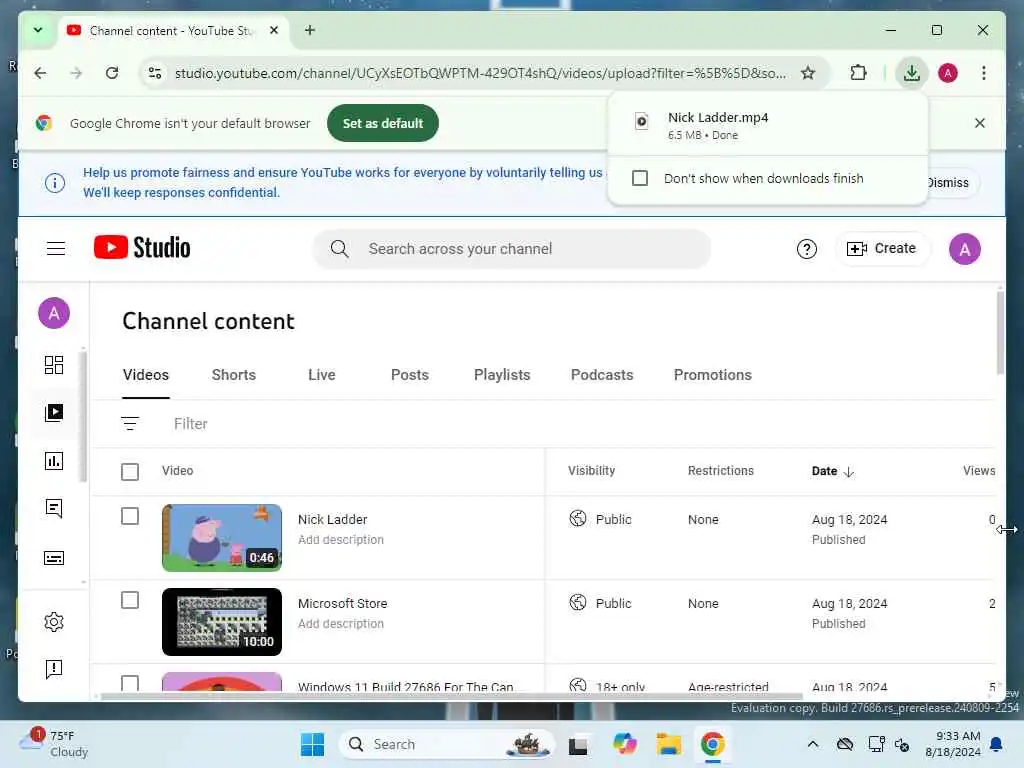Click the Chrome back arrow
This screenshot has width=1024, height=768.
tap(40, 73)
